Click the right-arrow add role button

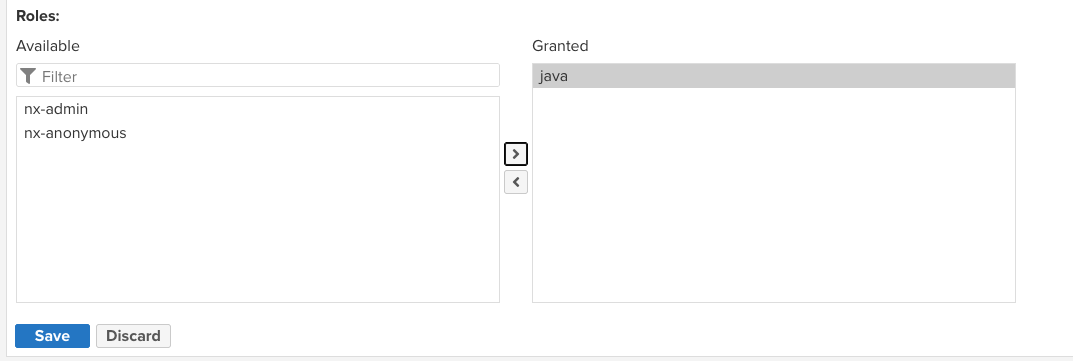coord(516,154)
